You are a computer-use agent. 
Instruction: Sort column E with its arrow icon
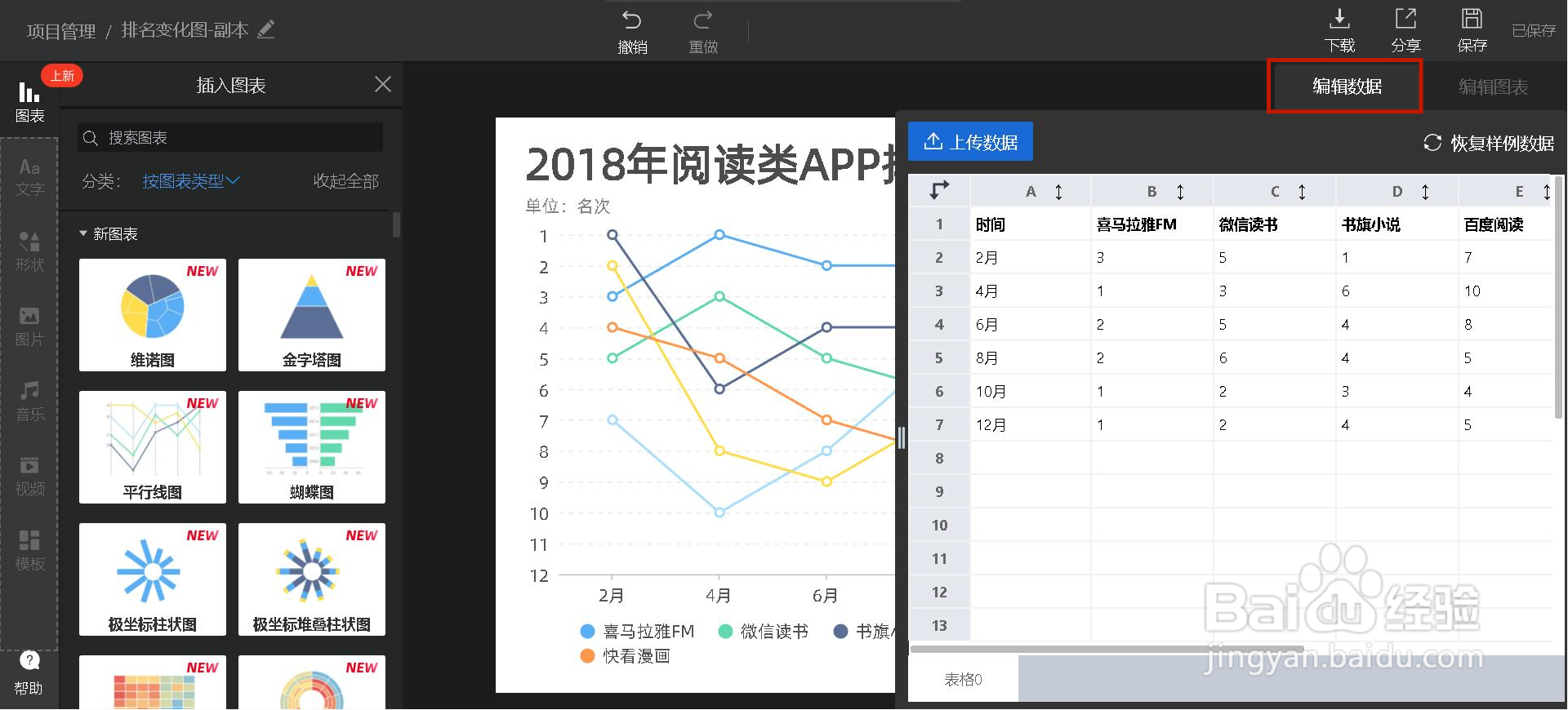tap(1546, 192)
